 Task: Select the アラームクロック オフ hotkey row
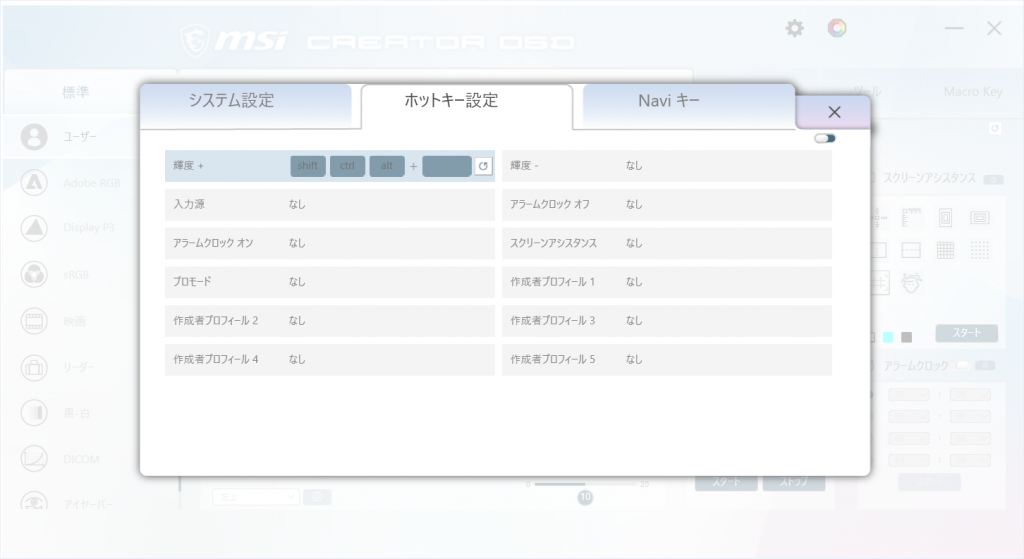pyautogui.click(x=667, y=204)
